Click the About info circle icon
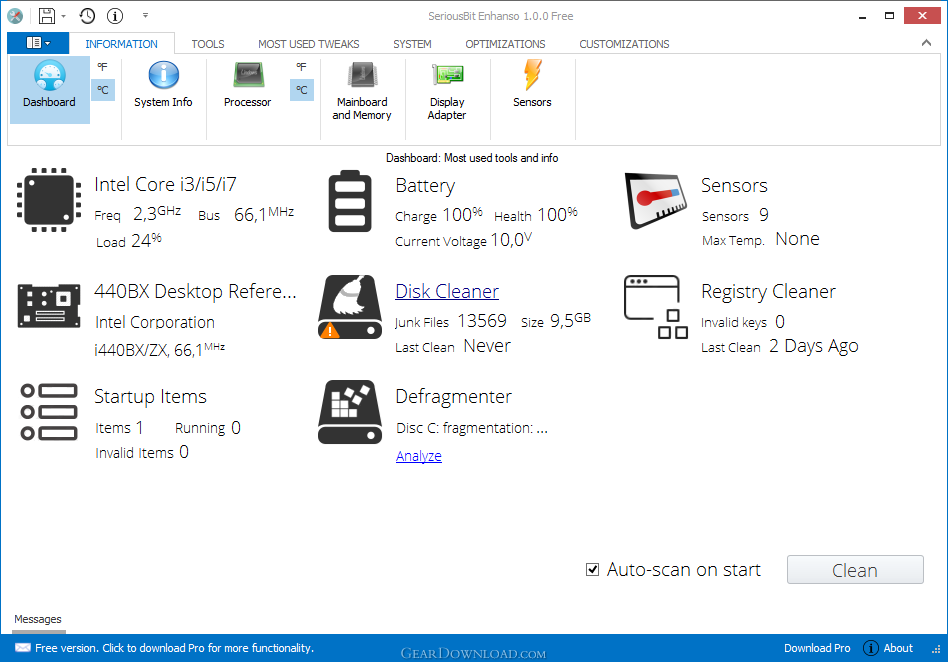948x662 pixels. [871, 648]
